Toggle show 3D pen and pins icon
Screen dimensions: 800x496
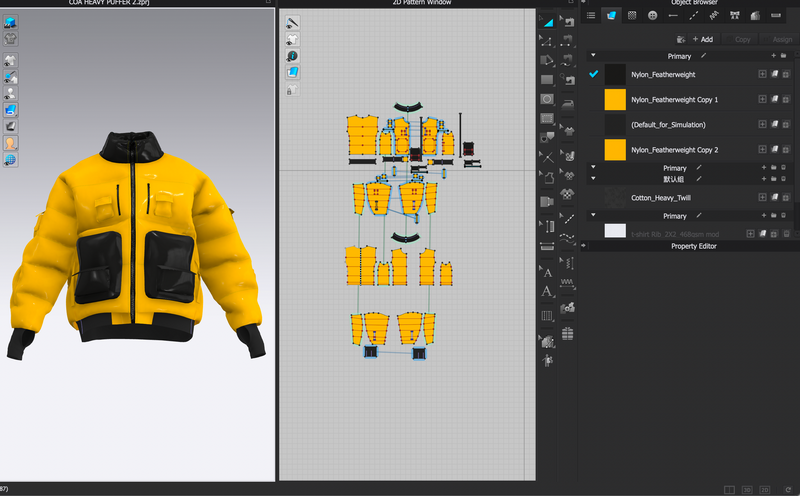pyautogui.click(x=10, y=77)
